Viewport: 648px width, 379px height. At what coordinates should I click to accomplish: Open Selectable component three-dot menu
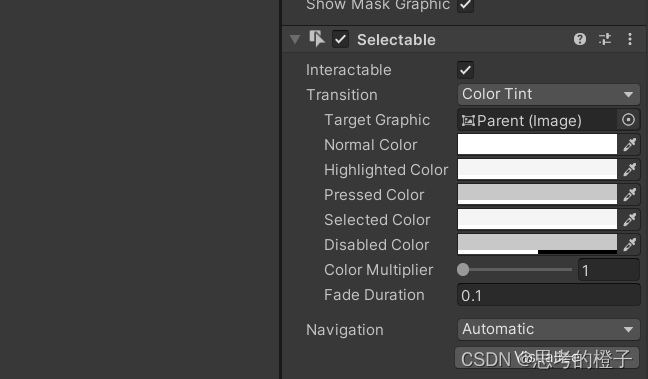pos(630,39)
